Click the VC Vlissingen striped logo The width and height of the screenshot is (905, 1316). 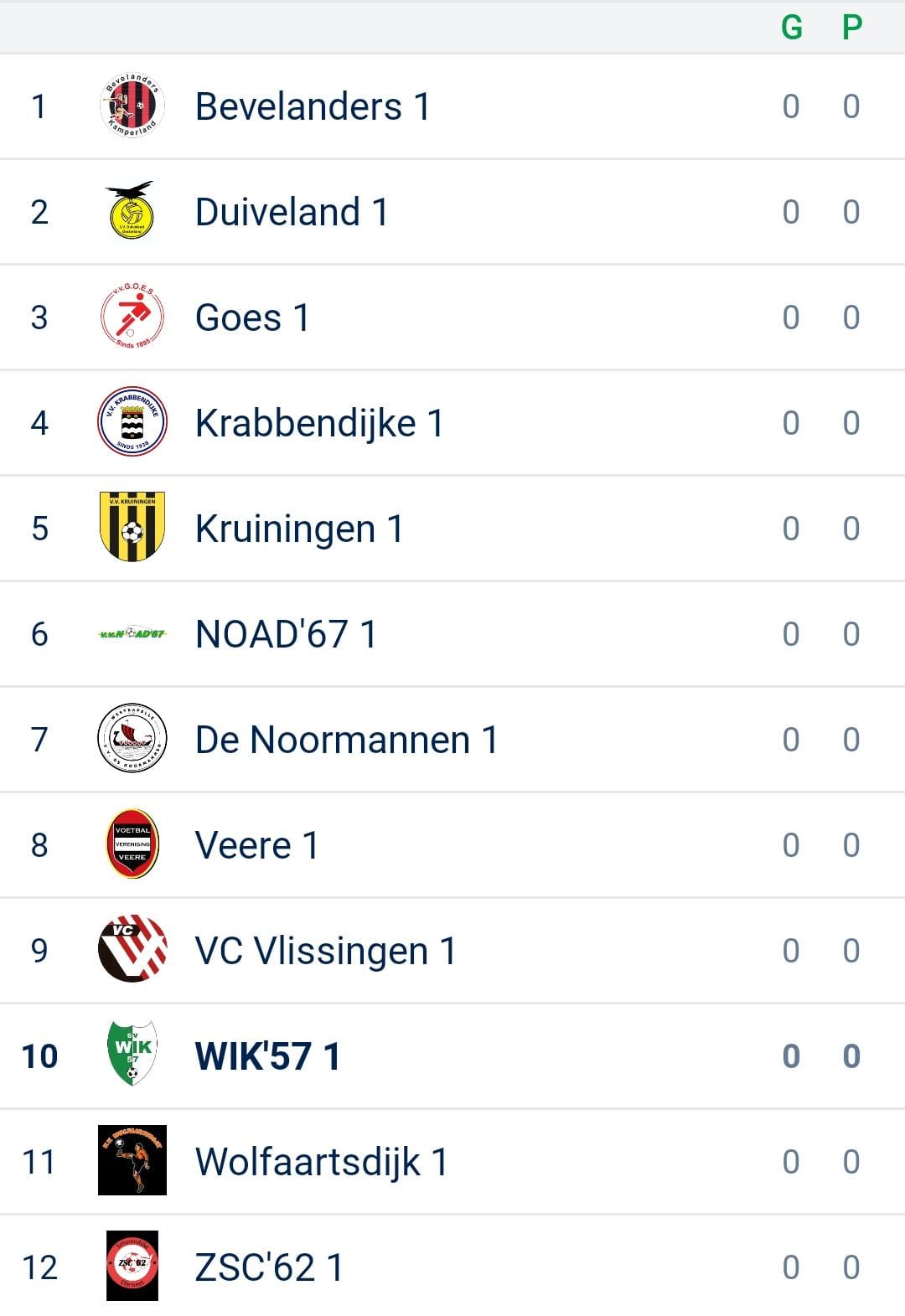[132, 950]
